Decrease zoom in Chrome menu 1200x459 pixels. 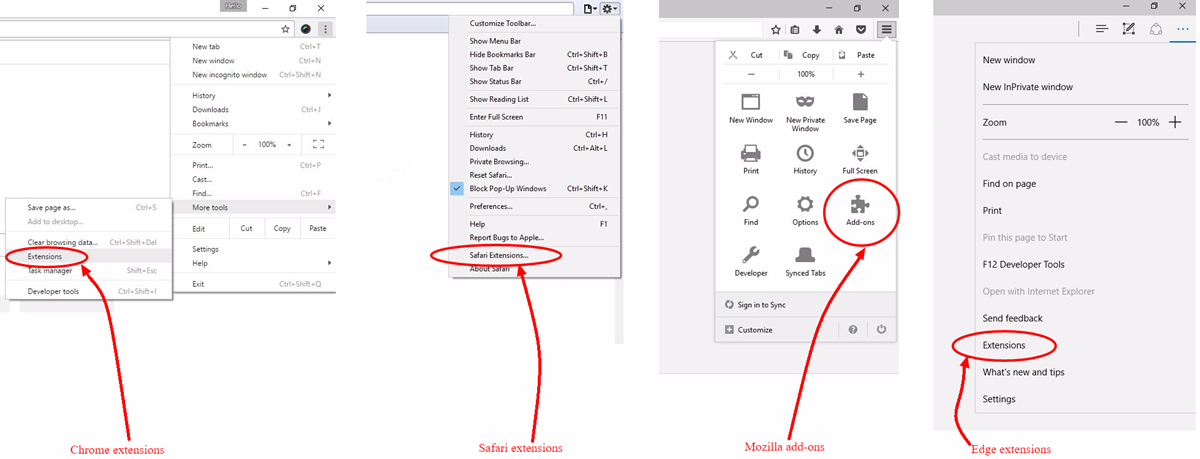click(246, 145)
